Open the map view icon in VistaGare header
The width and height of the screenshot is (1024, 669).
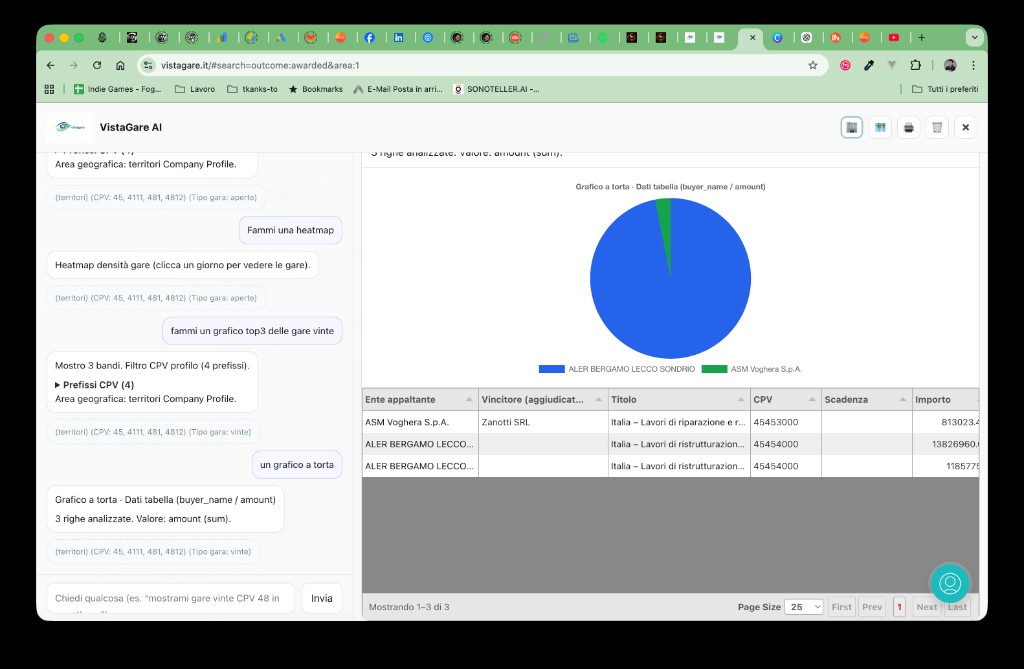click(880, 127)
